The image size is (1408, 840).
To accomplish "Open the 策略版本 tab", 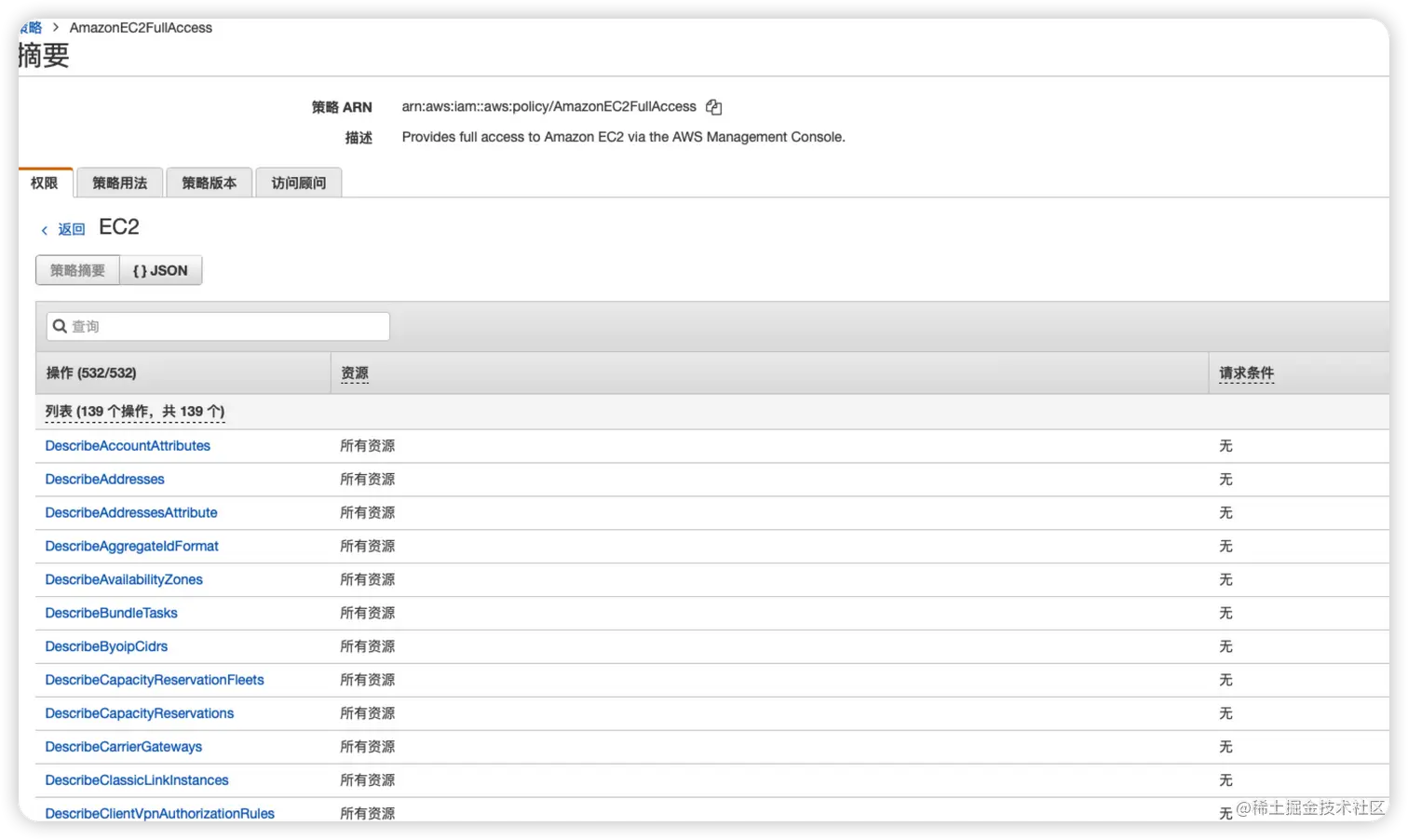I will [x=210, y=183].
